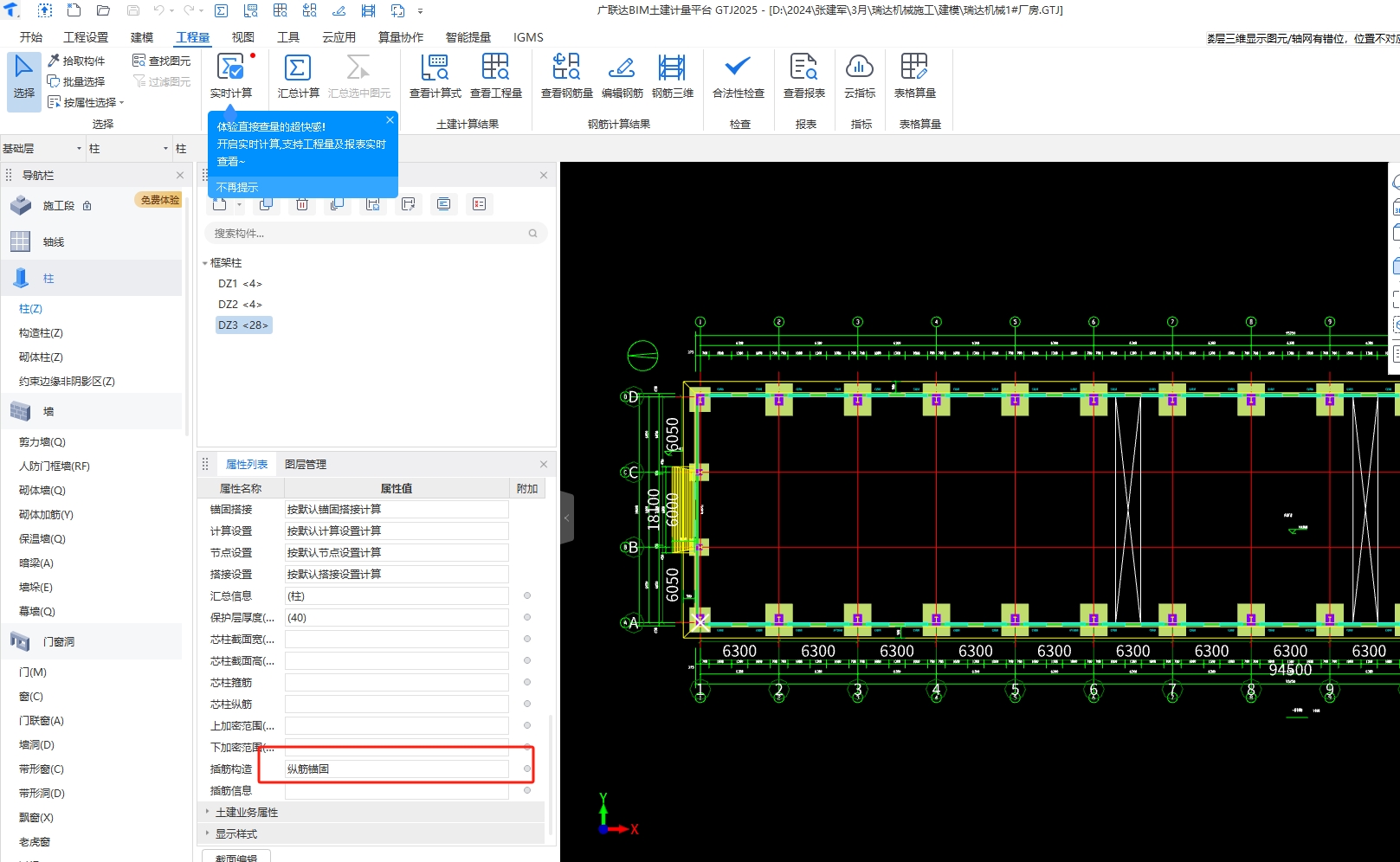This screenshot has height=862, width=1400.
Task: Click the 拾取构件 eyedropper tool
Action: click(x=76, y=61)
